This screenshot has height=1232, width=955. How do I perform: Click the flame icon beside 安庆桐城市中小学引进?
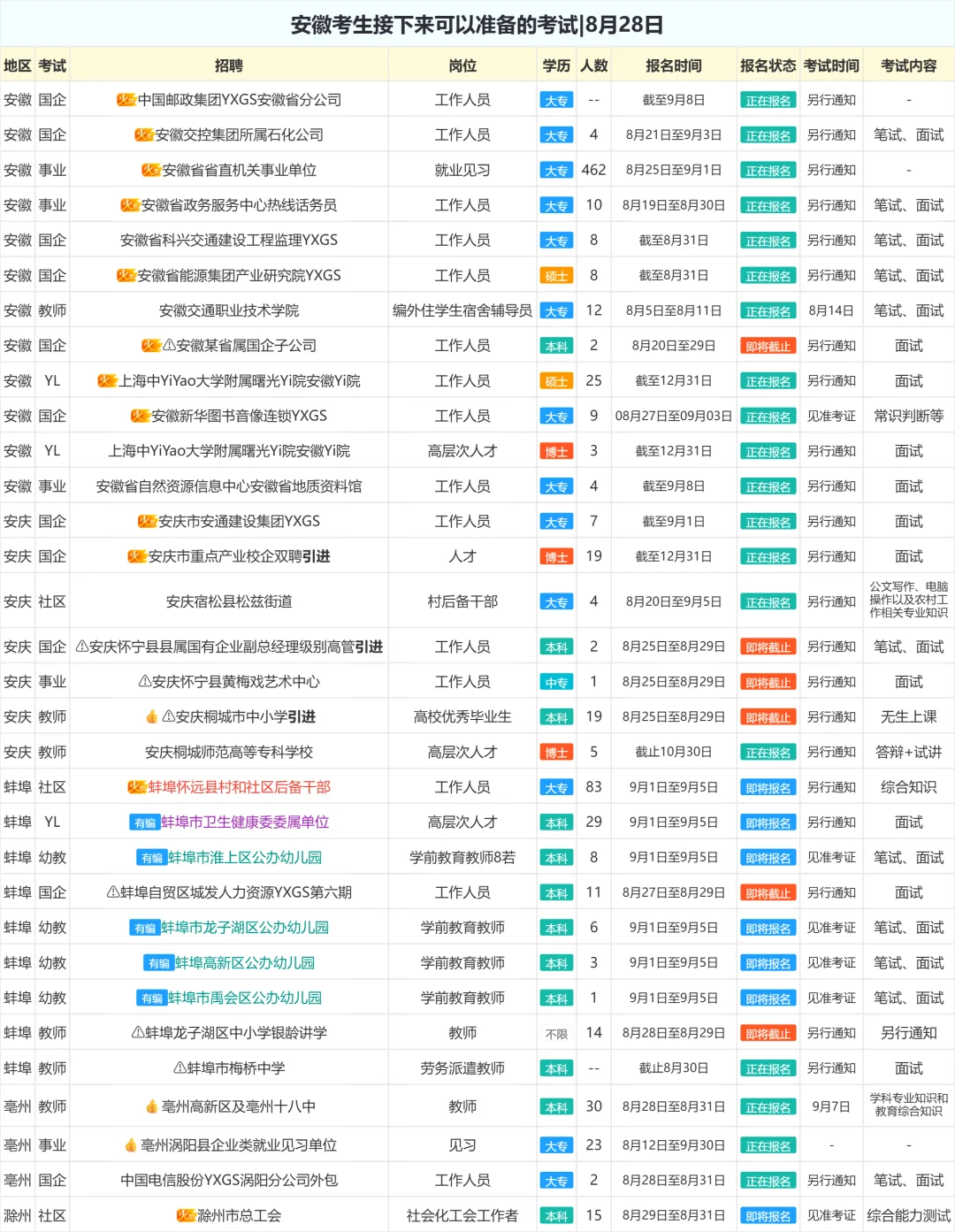point(152,716)
